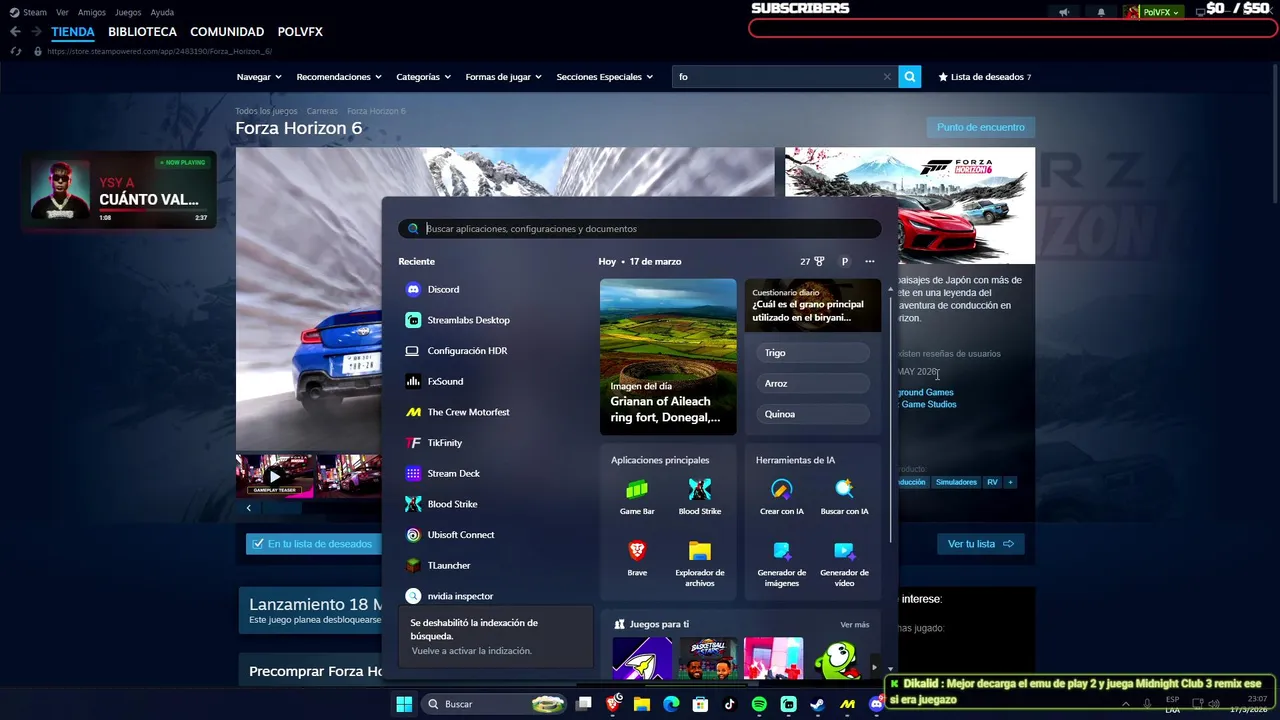Expand the Categorías dropdown
This screenshot has width=1280, height=720.
tap(423, 76)
